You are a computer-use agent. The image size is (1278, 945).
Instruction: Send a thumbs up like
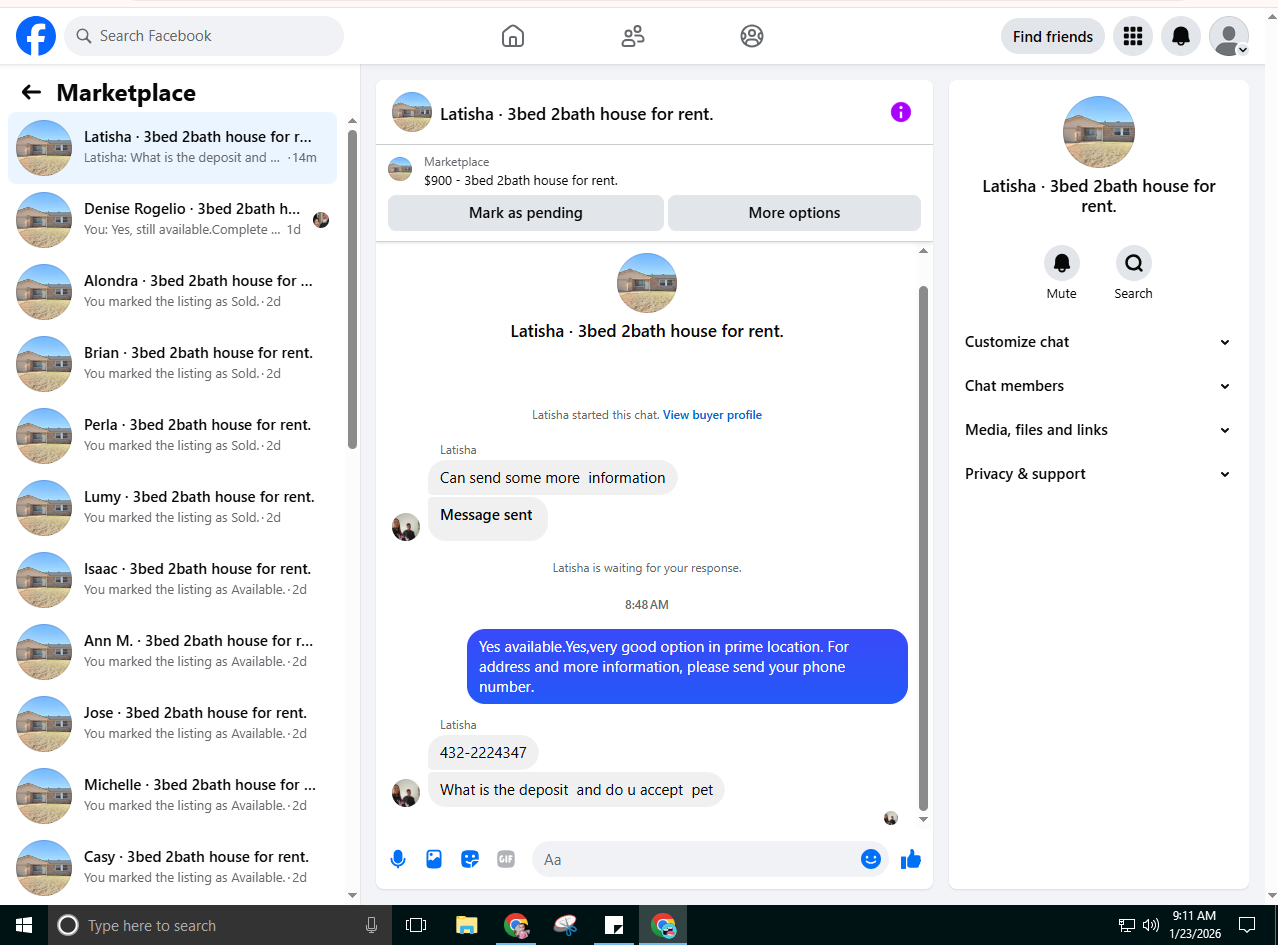[911, 859]
